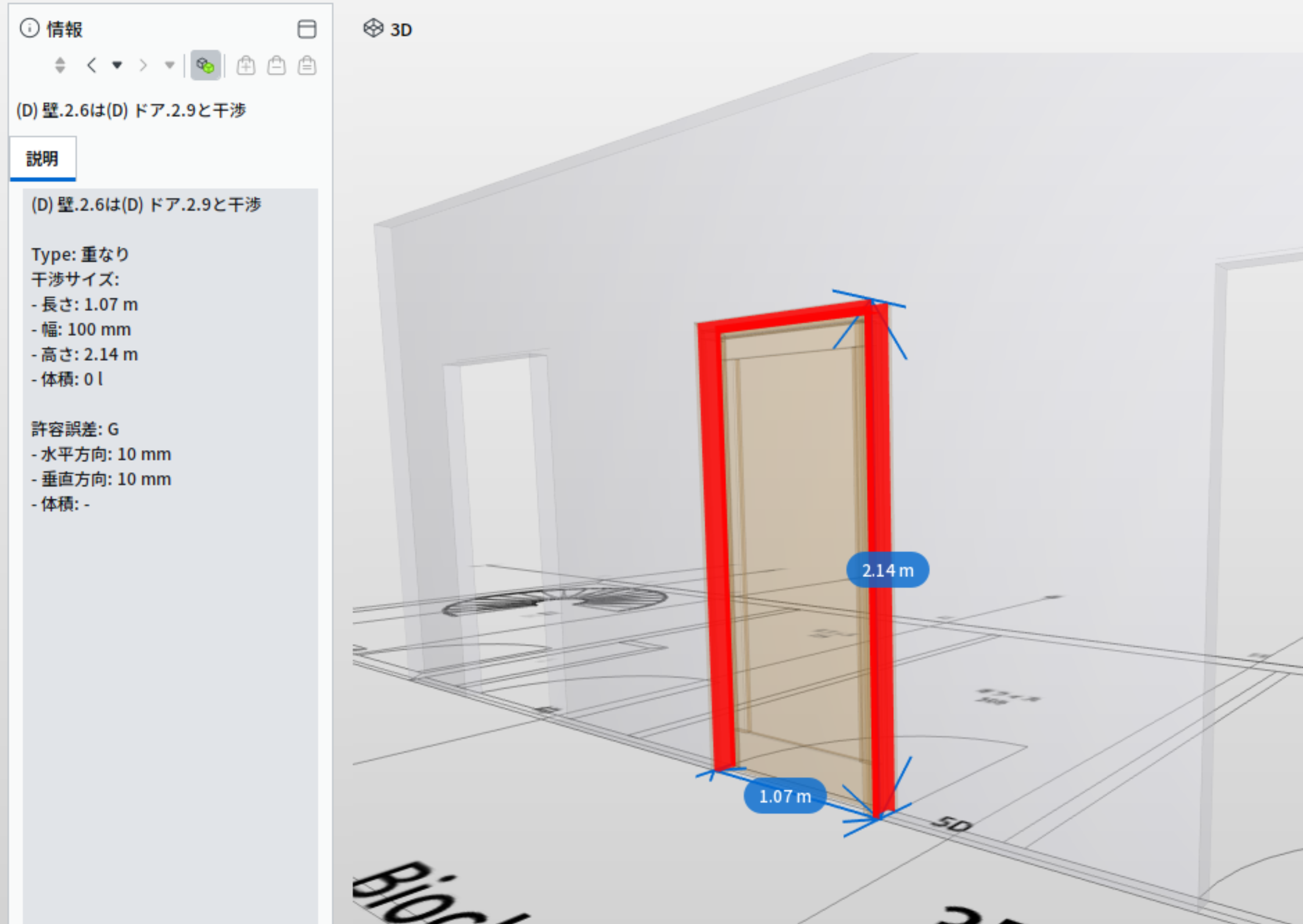Click the '許容誤差: G' line
Viewport: 1303px width, 924px height.
coord(75,429)
